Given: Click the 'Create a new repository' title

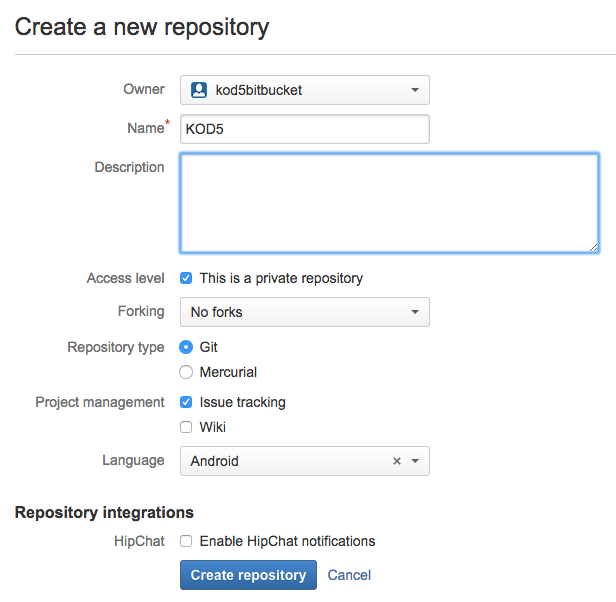Looking at the screenshot, I should pos(142,28).
